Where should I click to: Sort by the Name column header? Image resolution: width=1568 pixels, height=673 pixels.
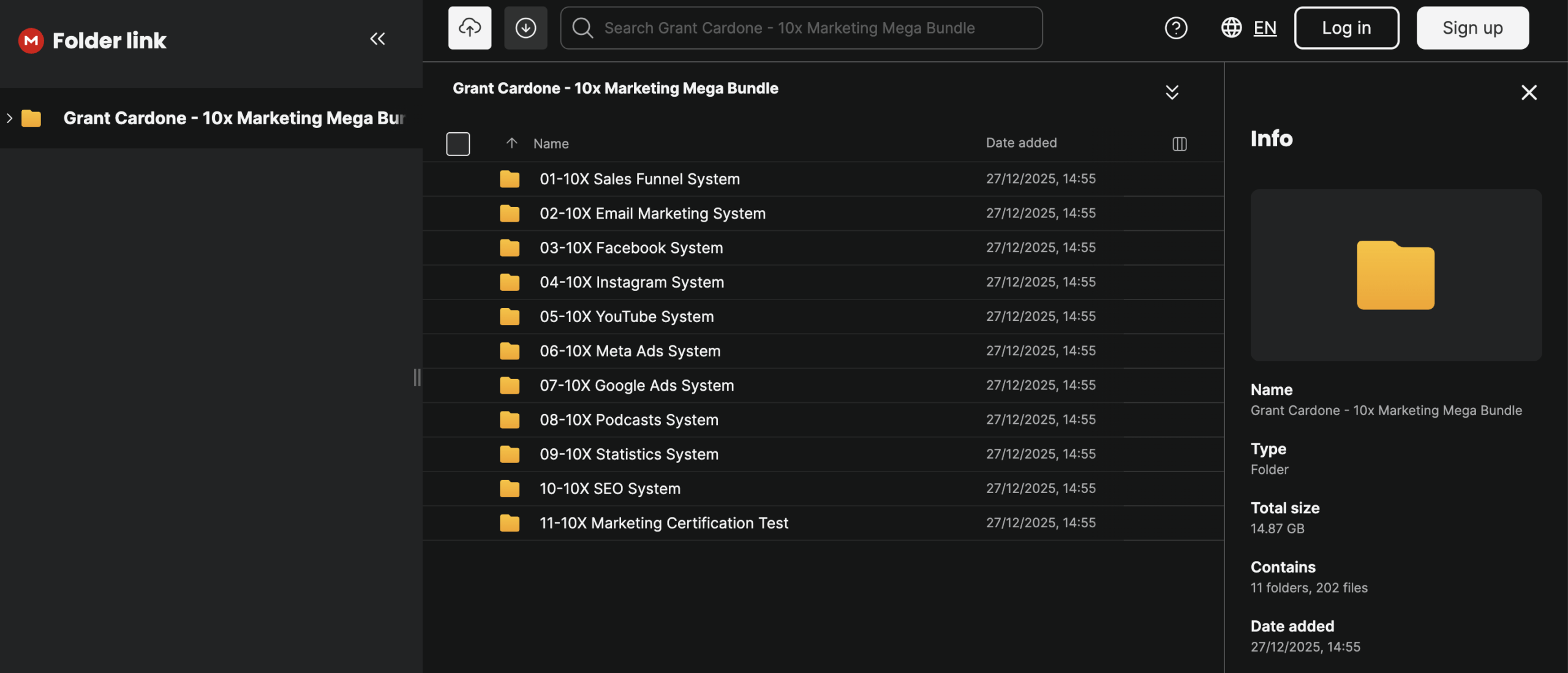(x=551, y=144)
